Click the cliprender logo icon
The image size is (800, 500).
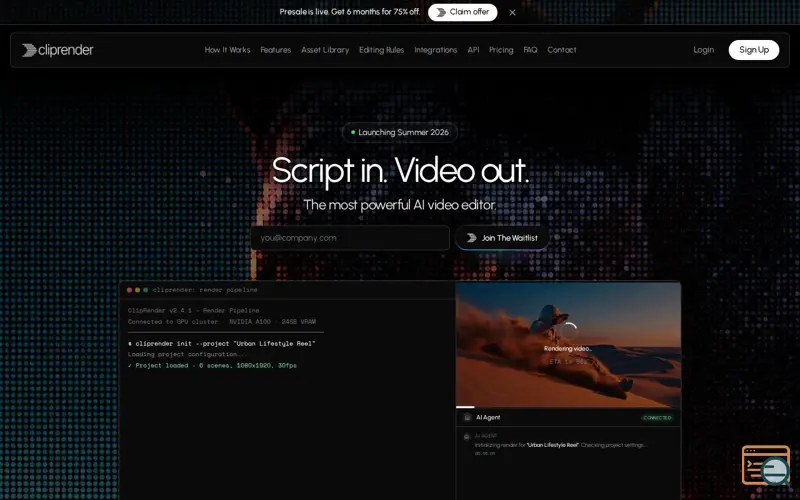click(x=29, y=50)
